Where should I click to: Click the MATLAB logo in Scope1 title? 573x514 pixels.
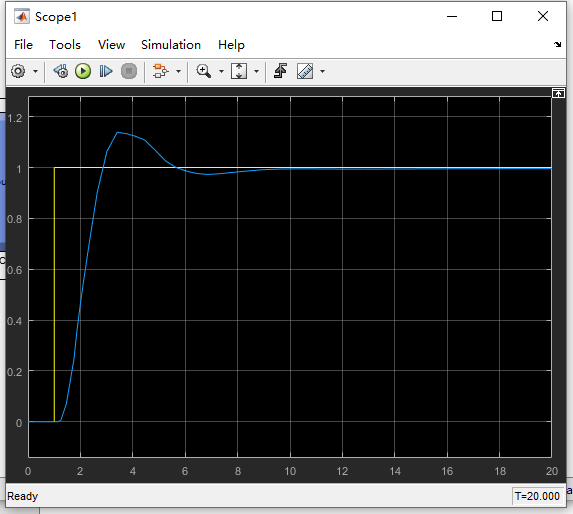pyautogui.click(x=22, y=16)
